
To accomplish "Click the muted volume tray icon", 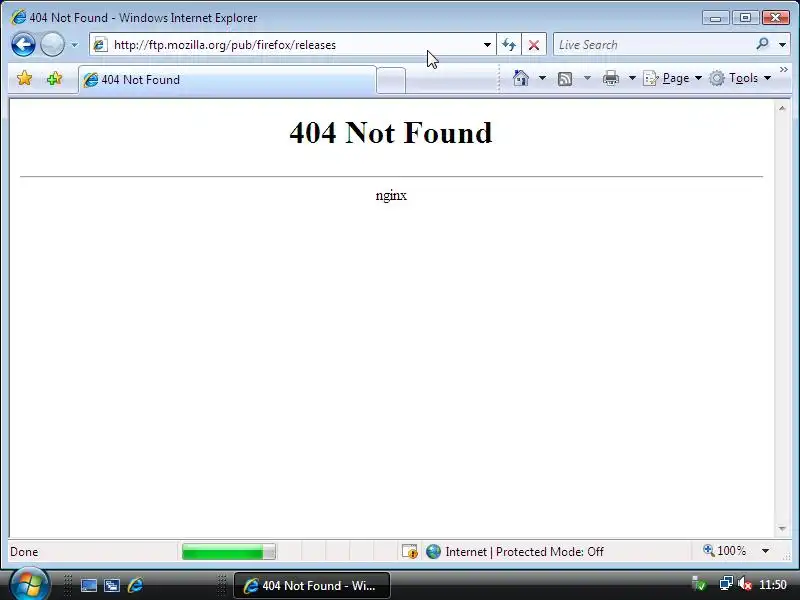I will [x=745, y=584].
